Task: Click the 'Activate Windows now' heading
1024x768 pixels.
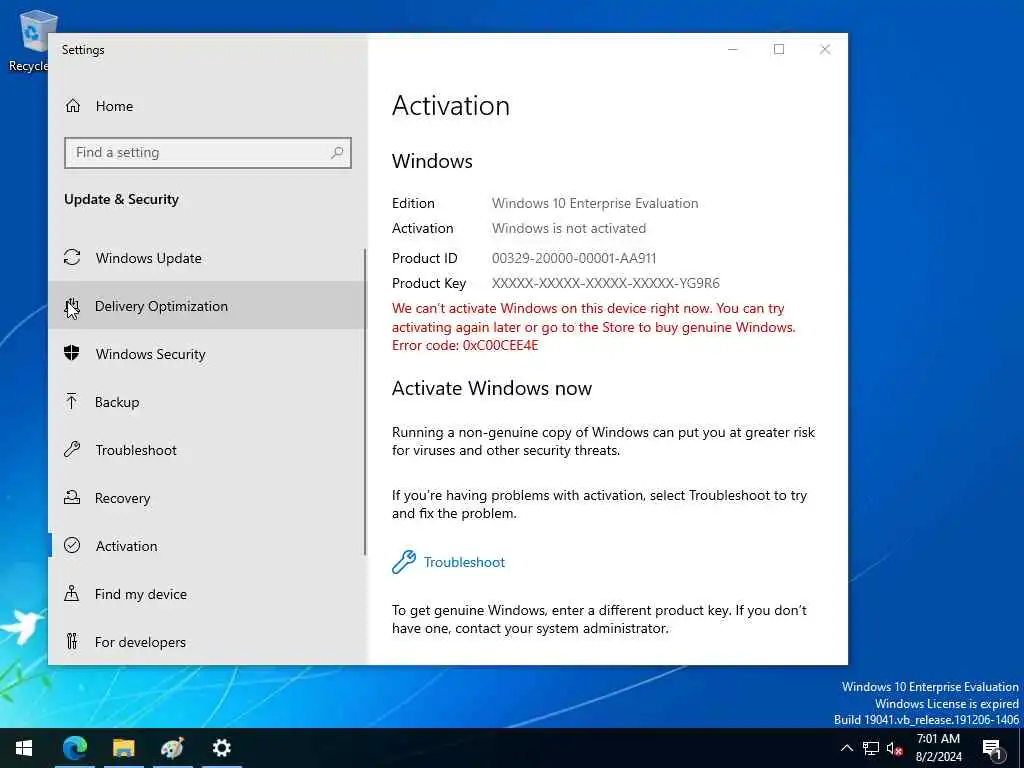Action: [492, 388]
